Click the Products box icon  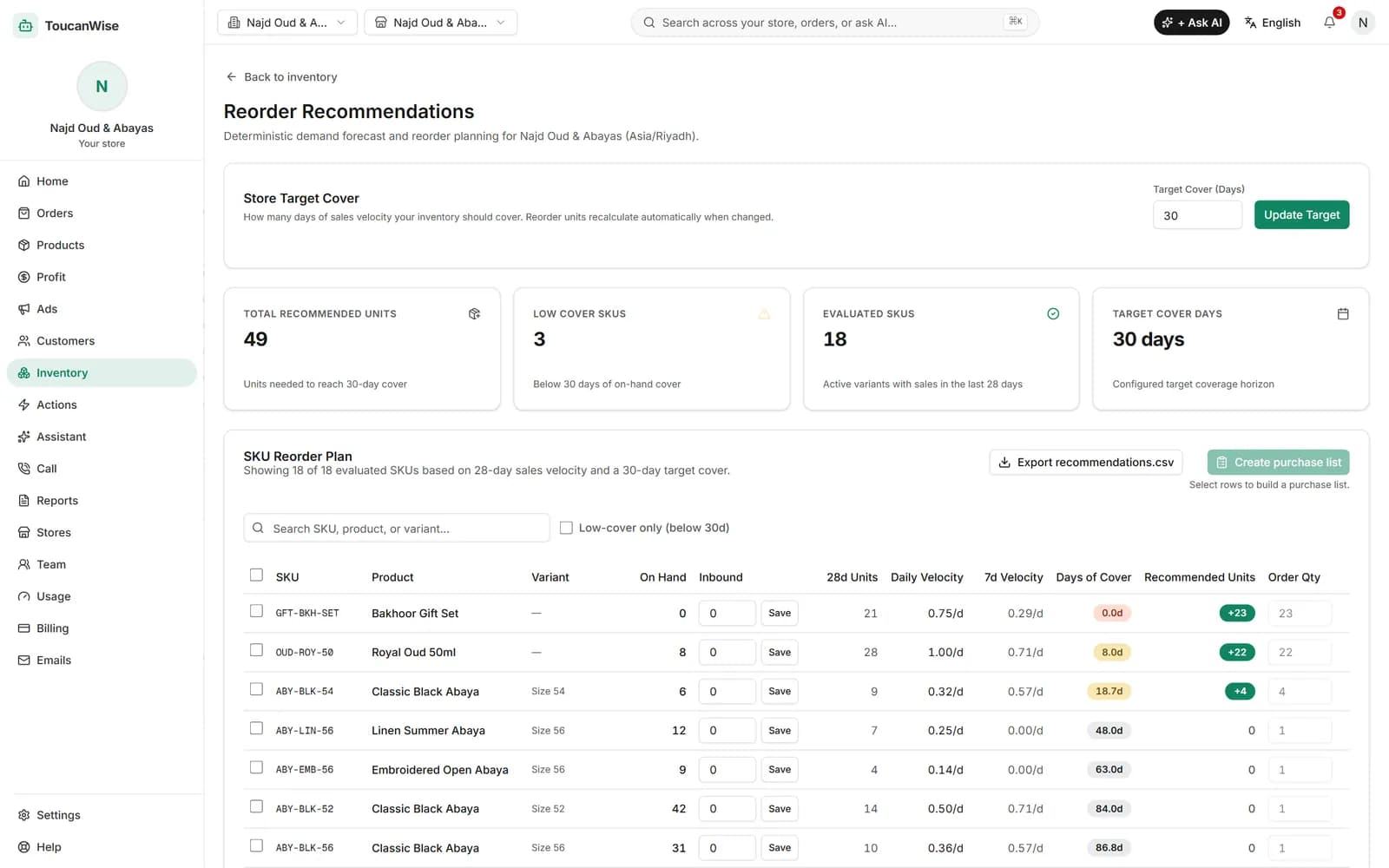click(24, 246)
